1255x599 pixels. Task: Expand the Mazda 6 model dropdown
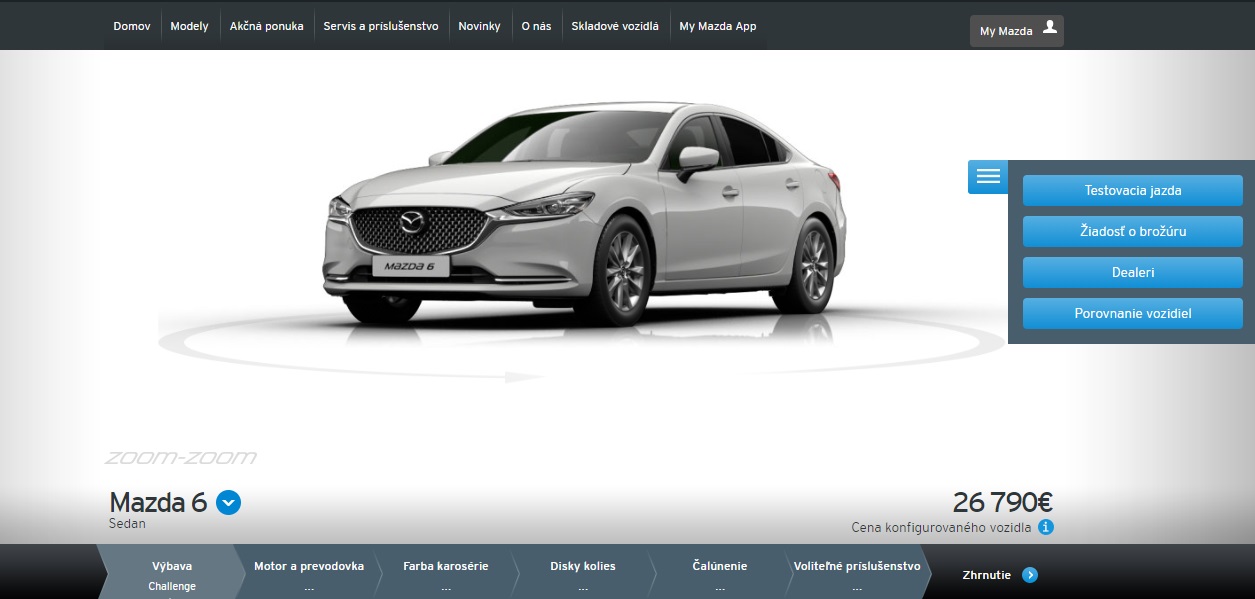[228, 503]
